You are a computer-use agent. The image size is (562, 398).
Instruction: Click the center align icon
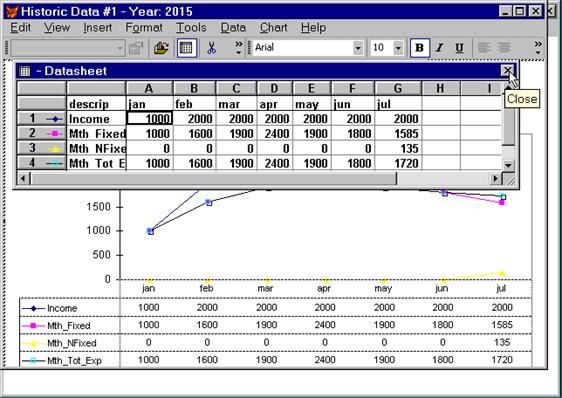(x=504, y=48)
